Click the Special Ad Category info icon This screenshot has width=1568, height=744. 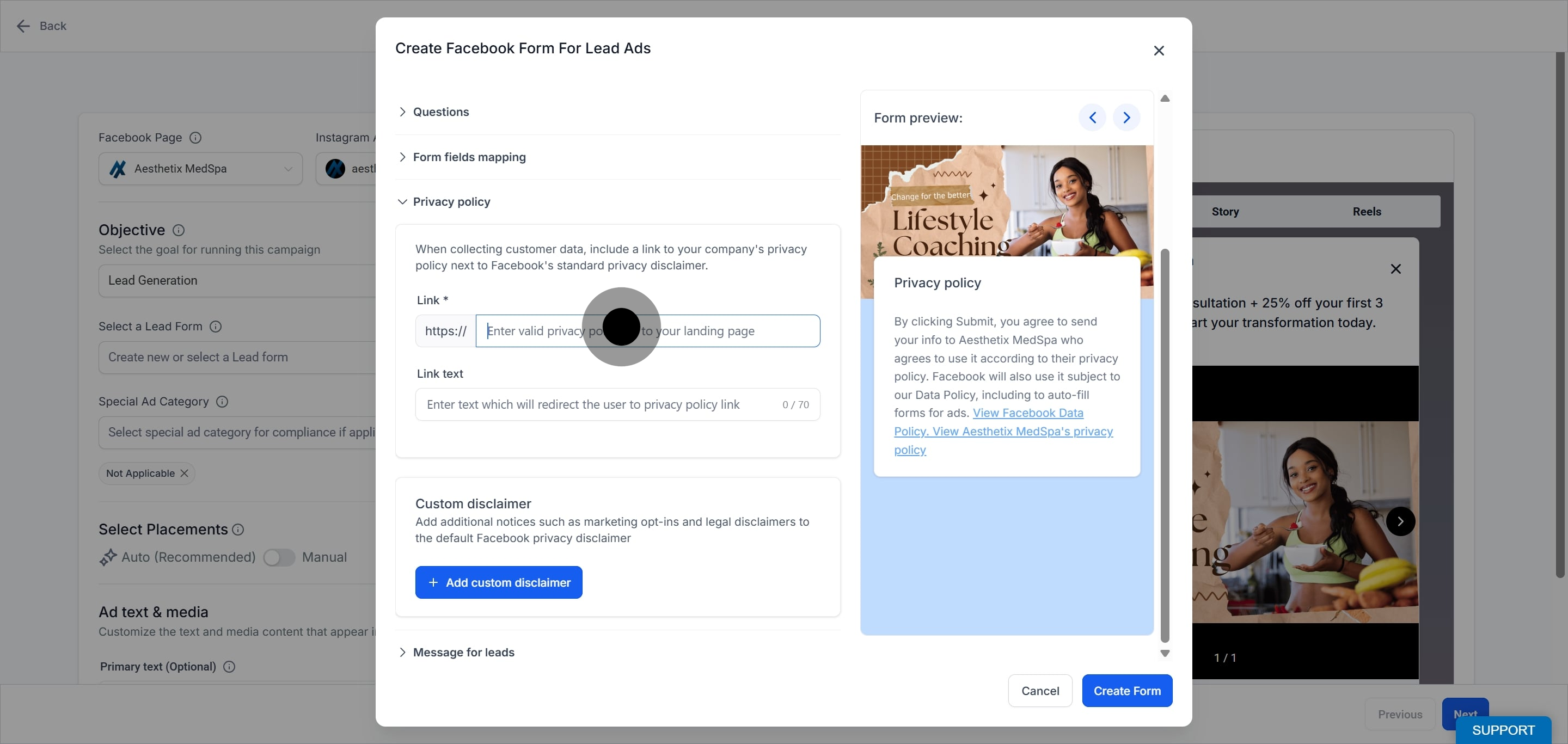coord(222,402)
